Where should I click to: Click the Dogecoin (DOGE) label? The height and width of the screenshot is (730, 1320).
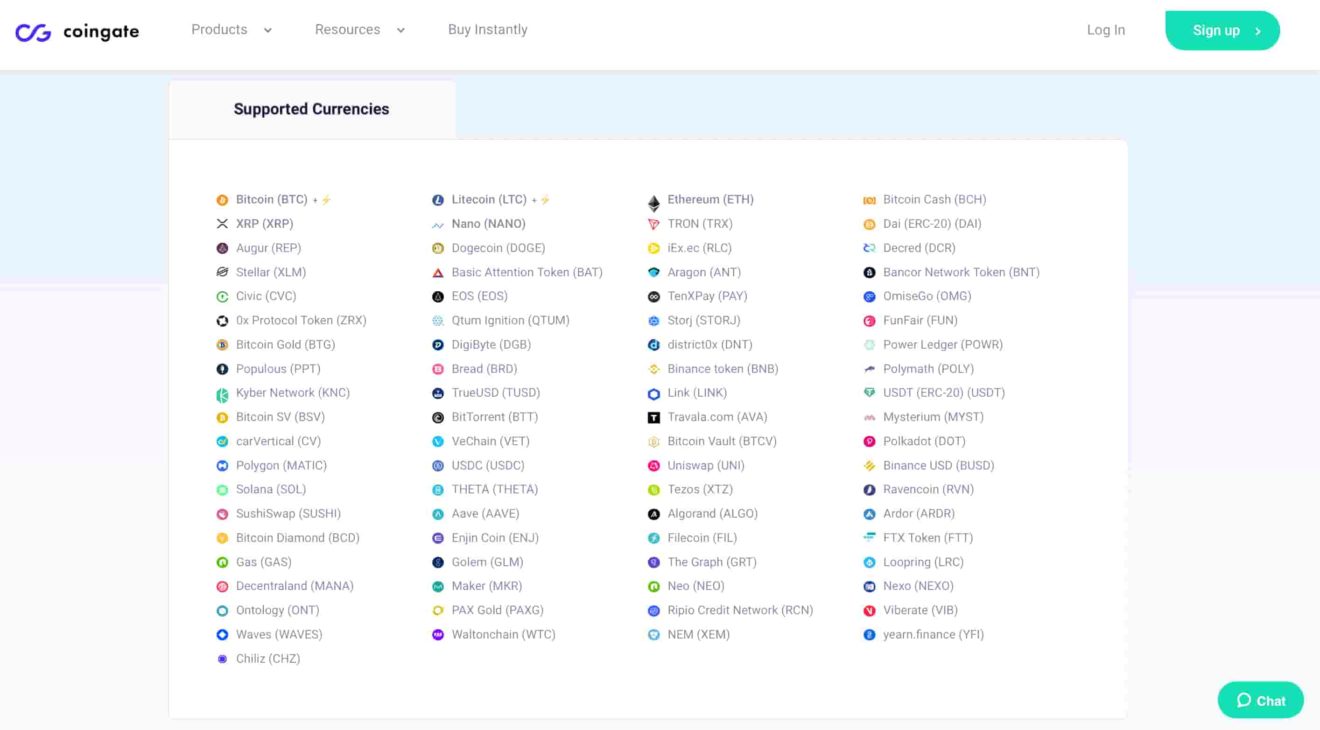pos(498,248)
